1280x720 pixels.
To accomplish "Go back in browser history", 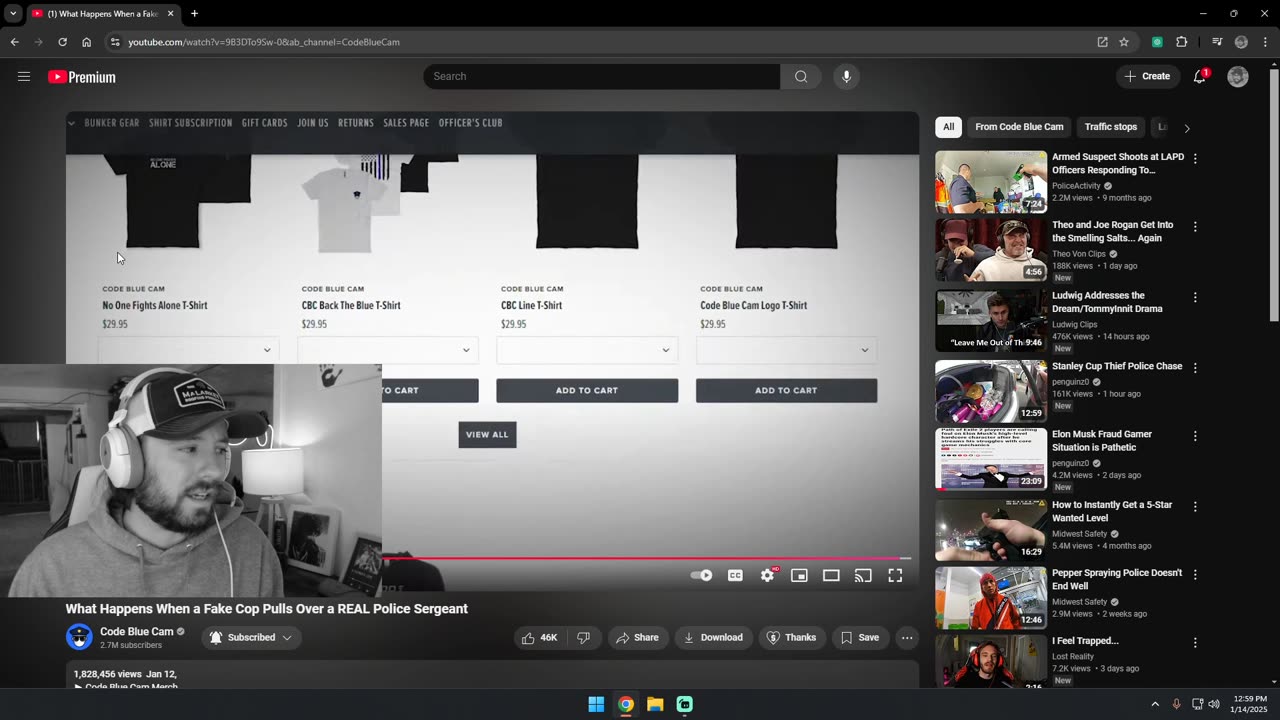I will point(14,42).
